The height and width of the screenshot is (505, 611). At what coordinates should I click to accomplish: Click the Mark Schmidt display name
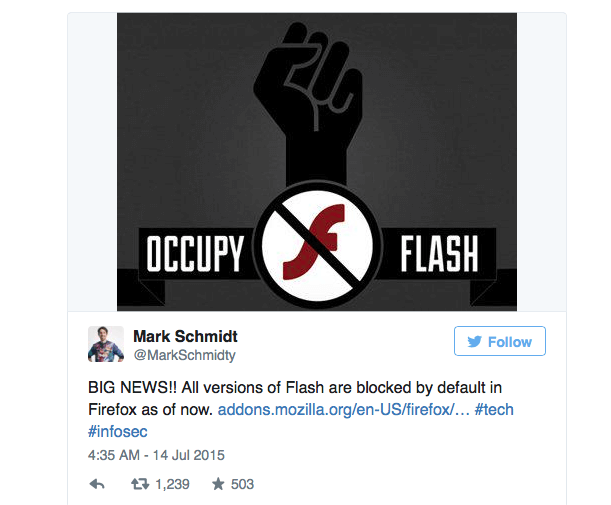coord(185,336)
